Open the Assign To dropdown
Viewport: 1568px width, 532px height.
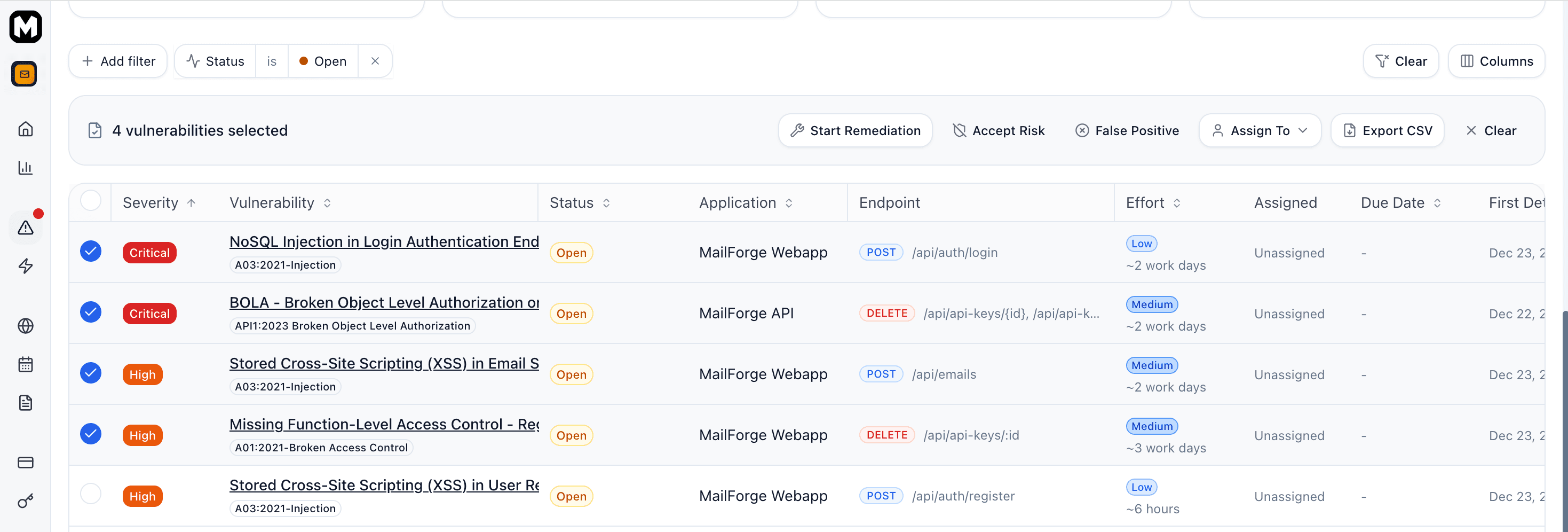(1260, 130)
